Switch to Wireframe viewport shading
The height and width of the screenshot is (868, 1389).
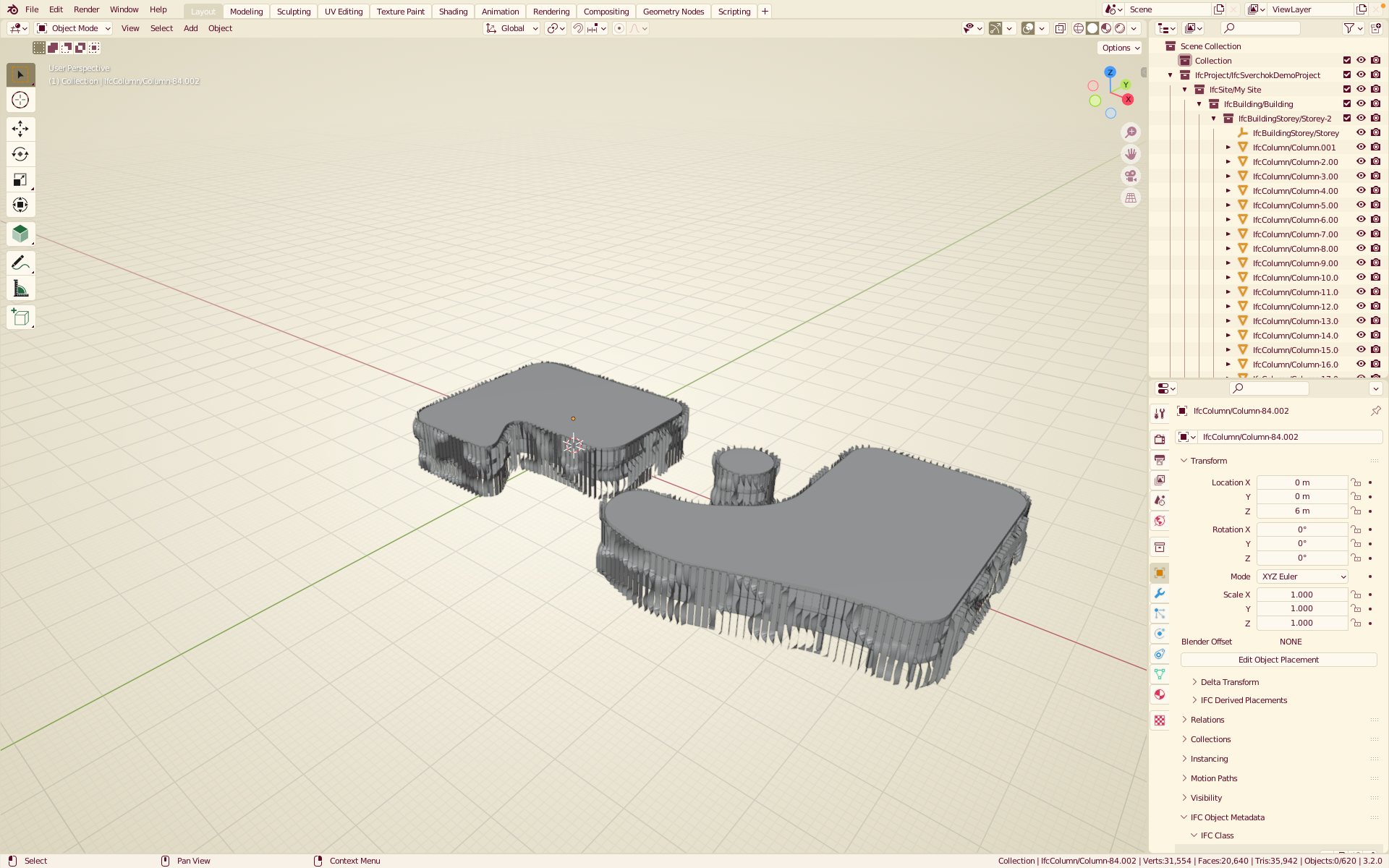tap(1079, 28)
